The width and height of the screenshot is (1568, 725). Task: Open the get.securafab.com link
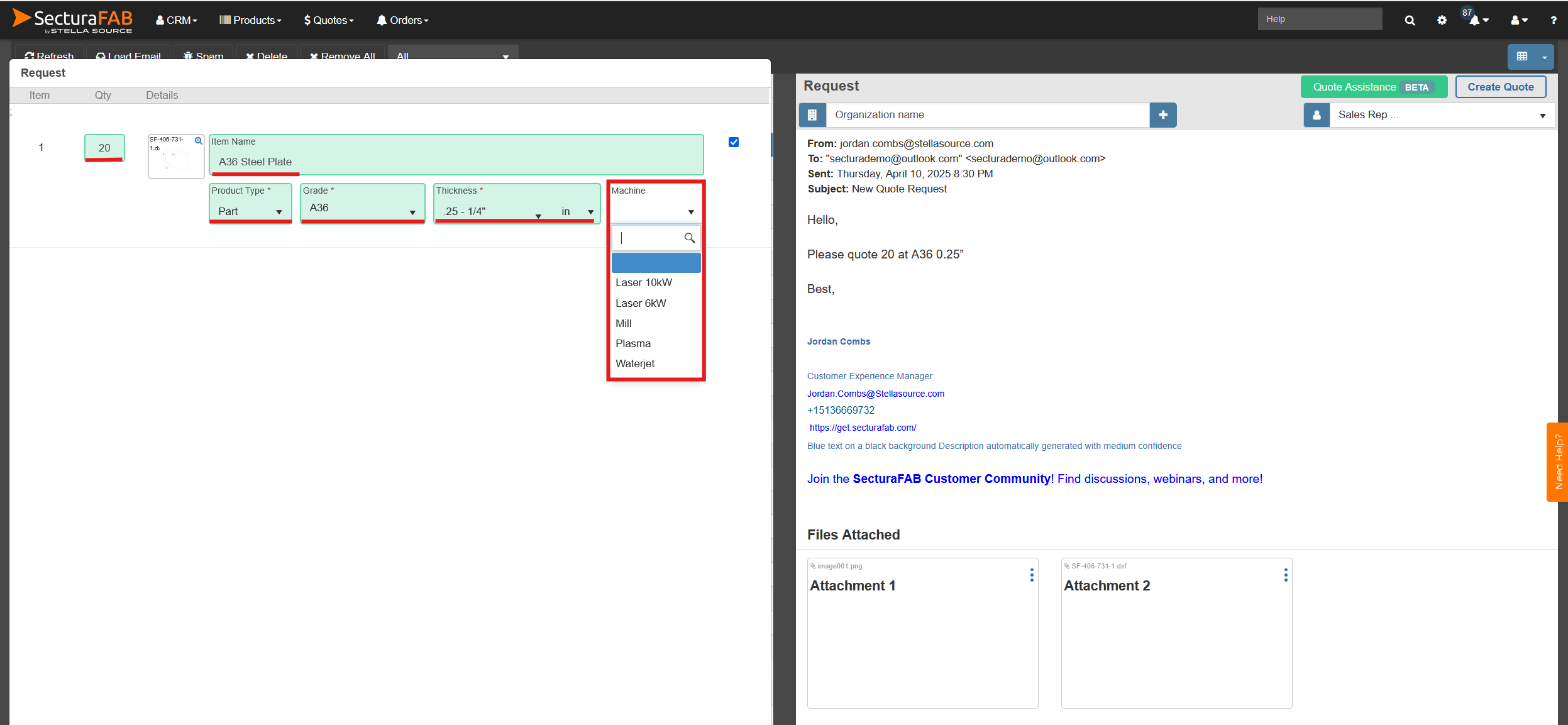(x=863, y=428)
